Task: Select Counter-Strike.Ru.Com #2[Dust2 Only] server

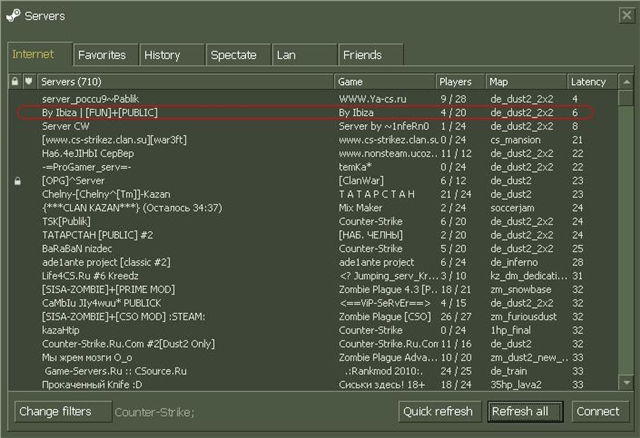Action: coord(312,344)
